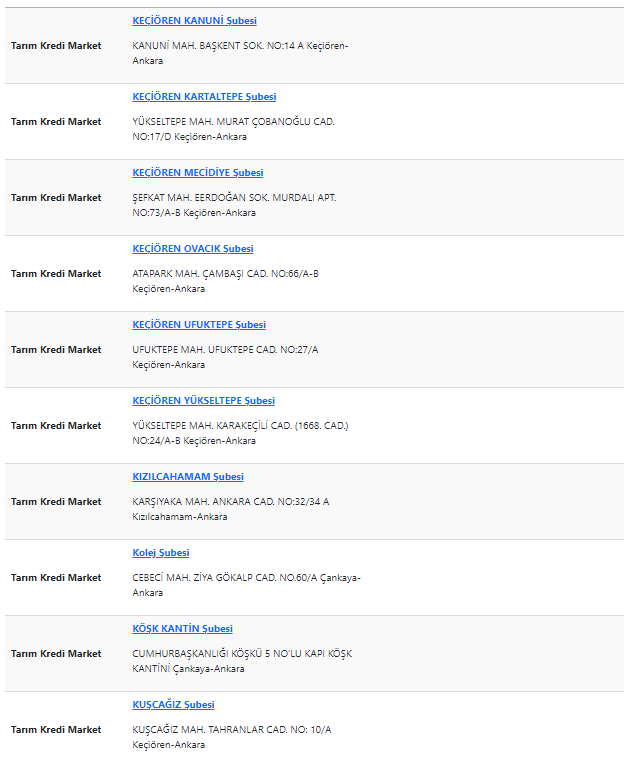Click Tarım Kredi Market in the Kolej row
Screen dimensions: 624x765
click(x=56, y=578)
